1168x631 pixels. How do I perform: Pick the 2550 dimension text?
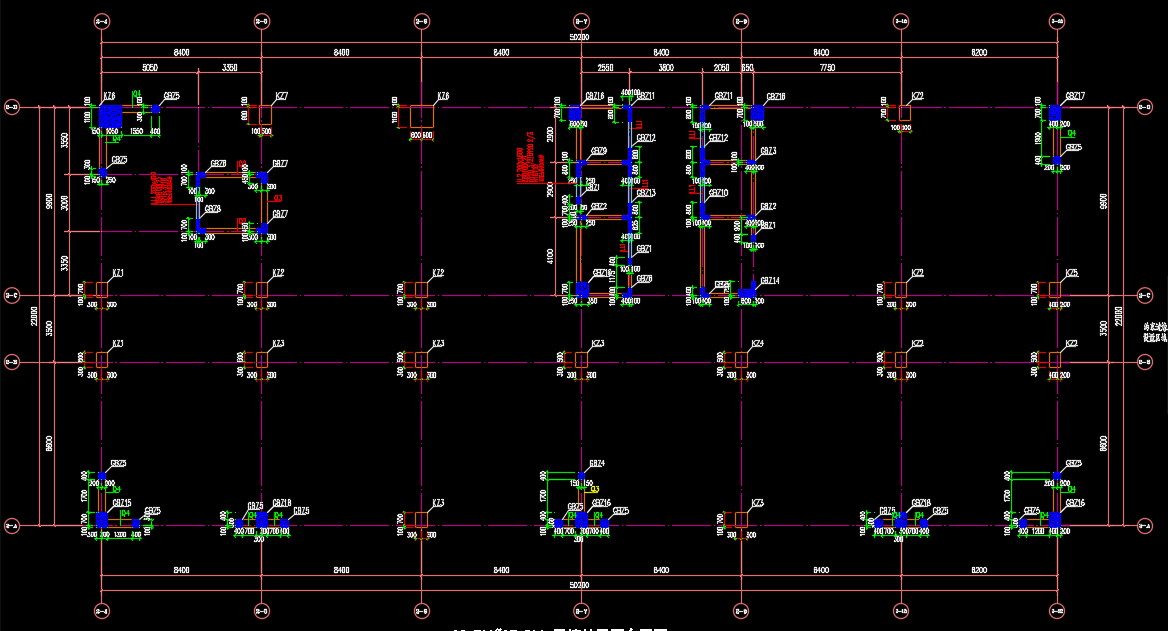click(606, 68)
